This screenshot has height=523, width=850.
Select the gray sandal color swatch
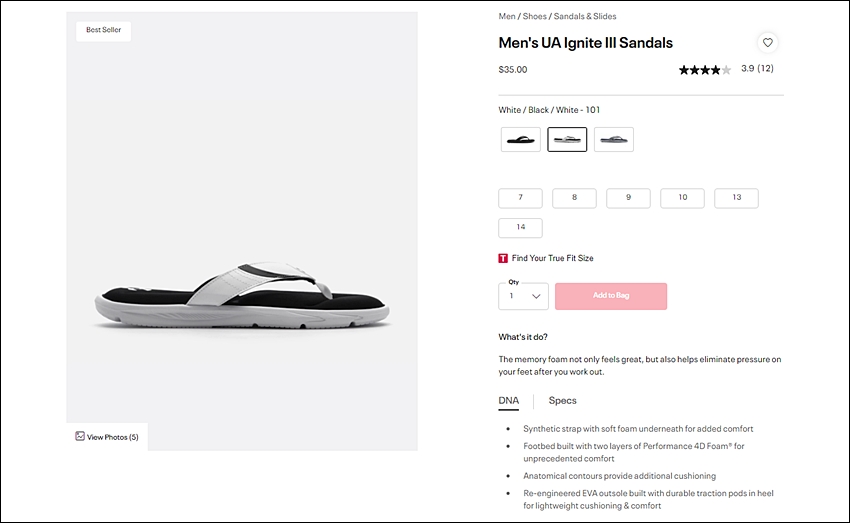point(614,140)
